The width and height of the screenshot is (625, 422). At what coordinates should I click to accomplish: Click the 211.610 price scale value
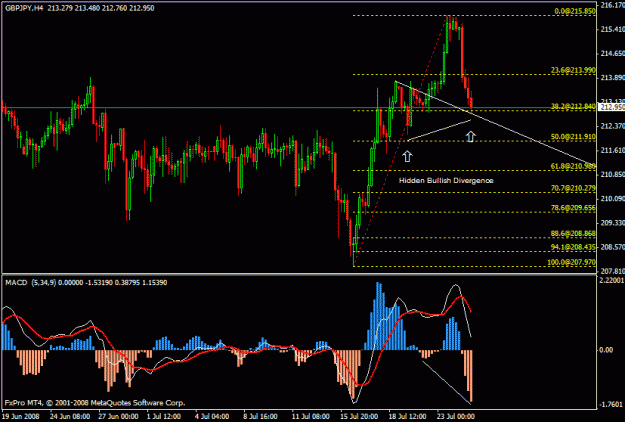click(612, 150)
